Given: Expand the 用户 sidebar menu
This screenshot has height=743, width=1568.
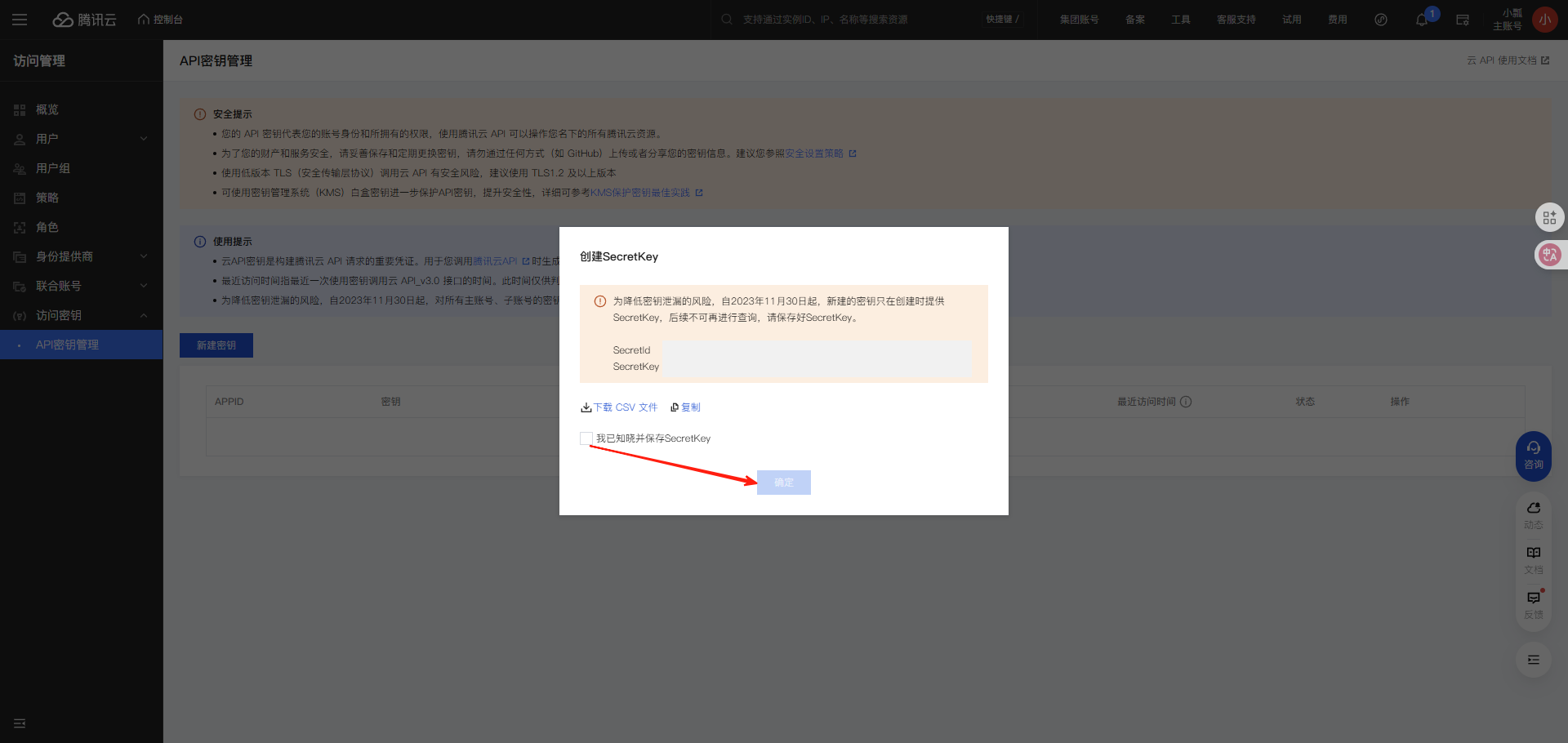Looking at the screenshot, I should pos(82,139).
